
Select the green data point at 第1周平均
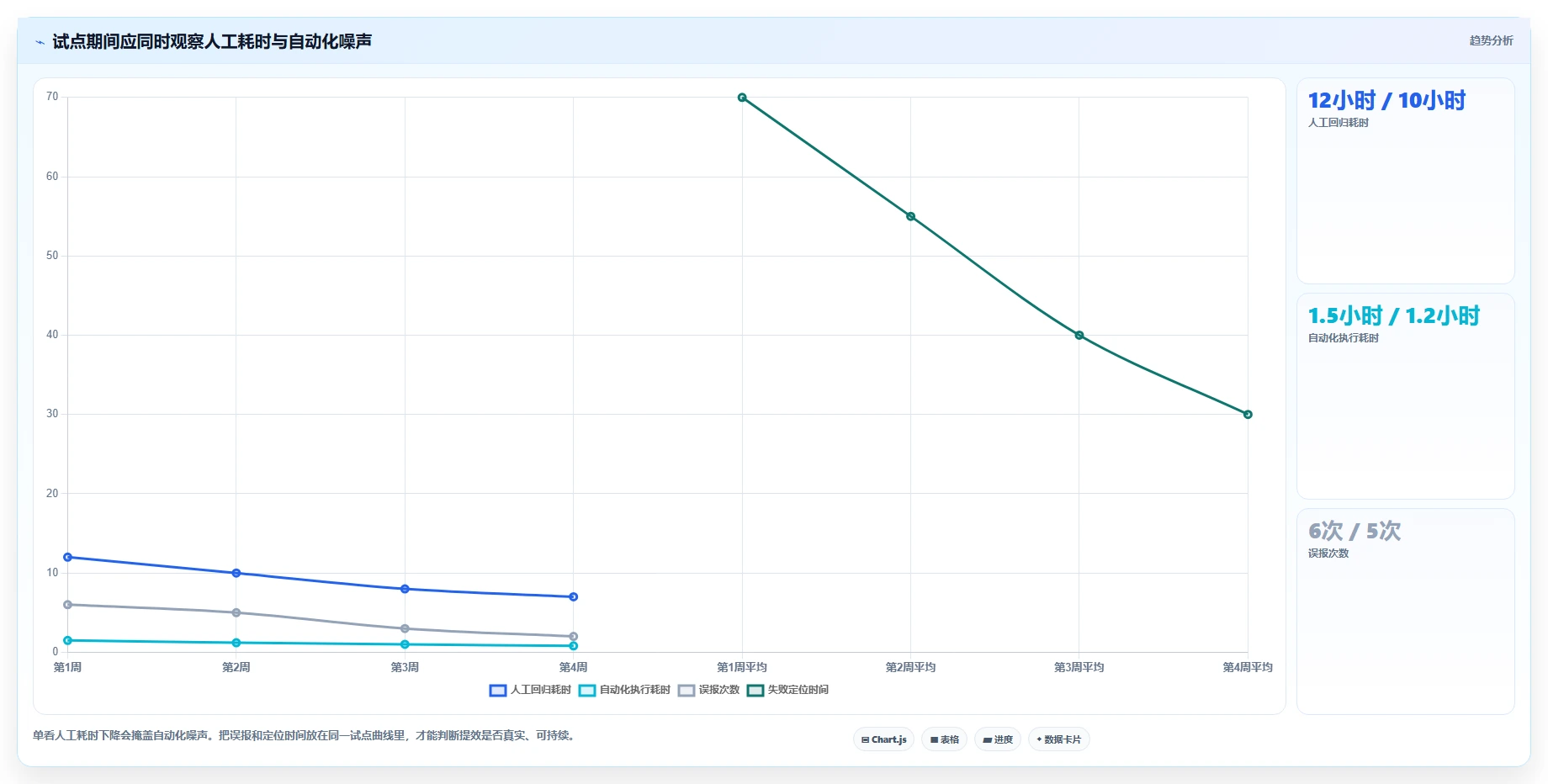click(x=742, y=98)
